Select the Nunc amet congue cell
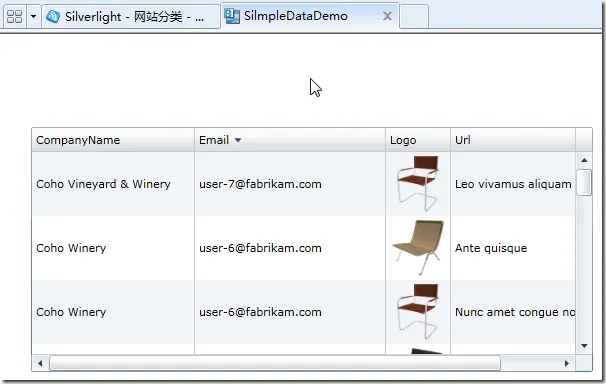 [x=513, y=312]
